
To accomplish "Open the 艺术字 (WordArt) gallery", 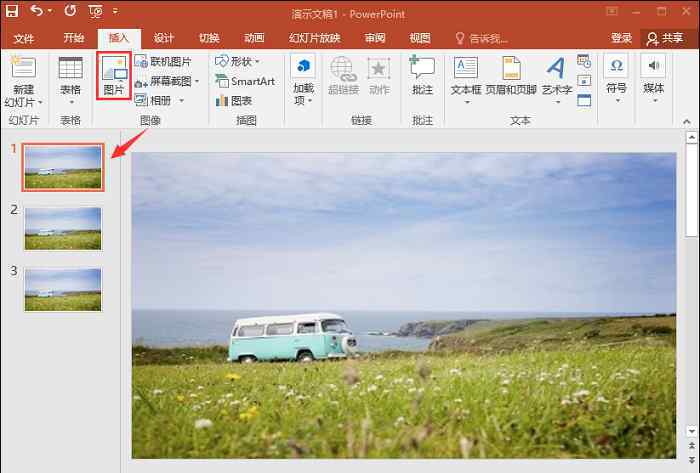I will click(x=557, y=80).
